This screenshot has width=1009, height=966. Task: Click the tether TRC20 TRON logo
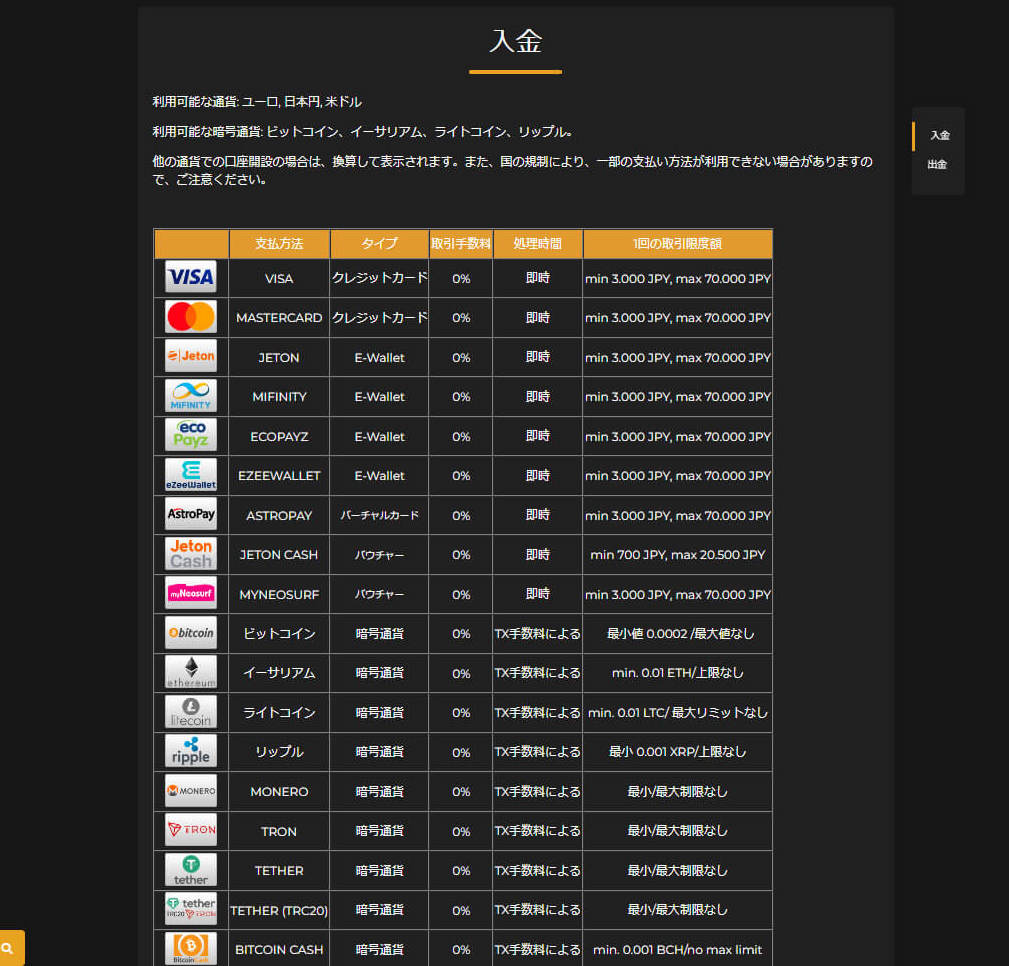[190, 909]
